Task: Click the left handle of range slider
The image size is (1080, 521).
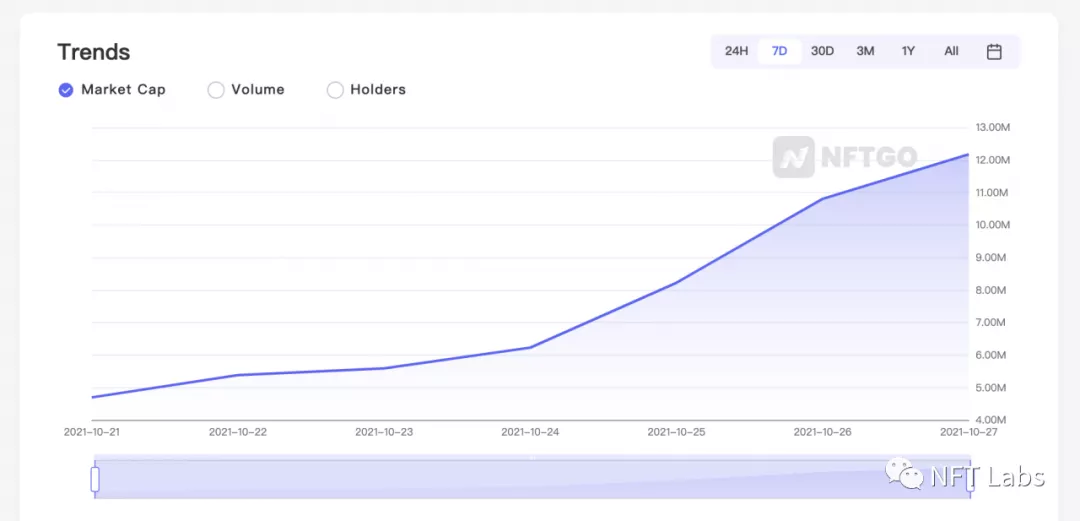Action: tap(95, 479)
